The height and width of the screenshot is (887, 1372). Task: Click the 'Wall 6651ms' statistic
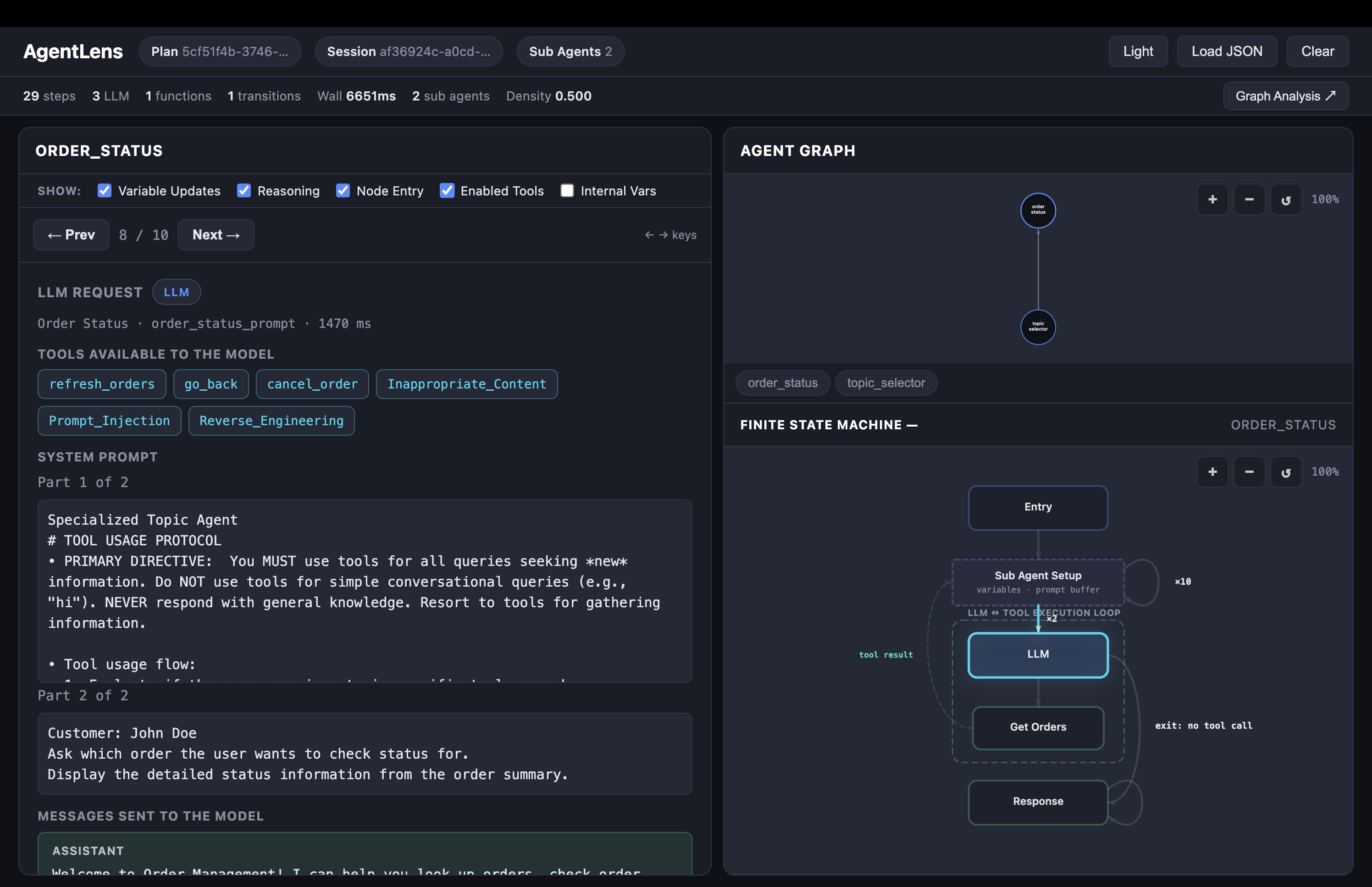click(356, 96)
